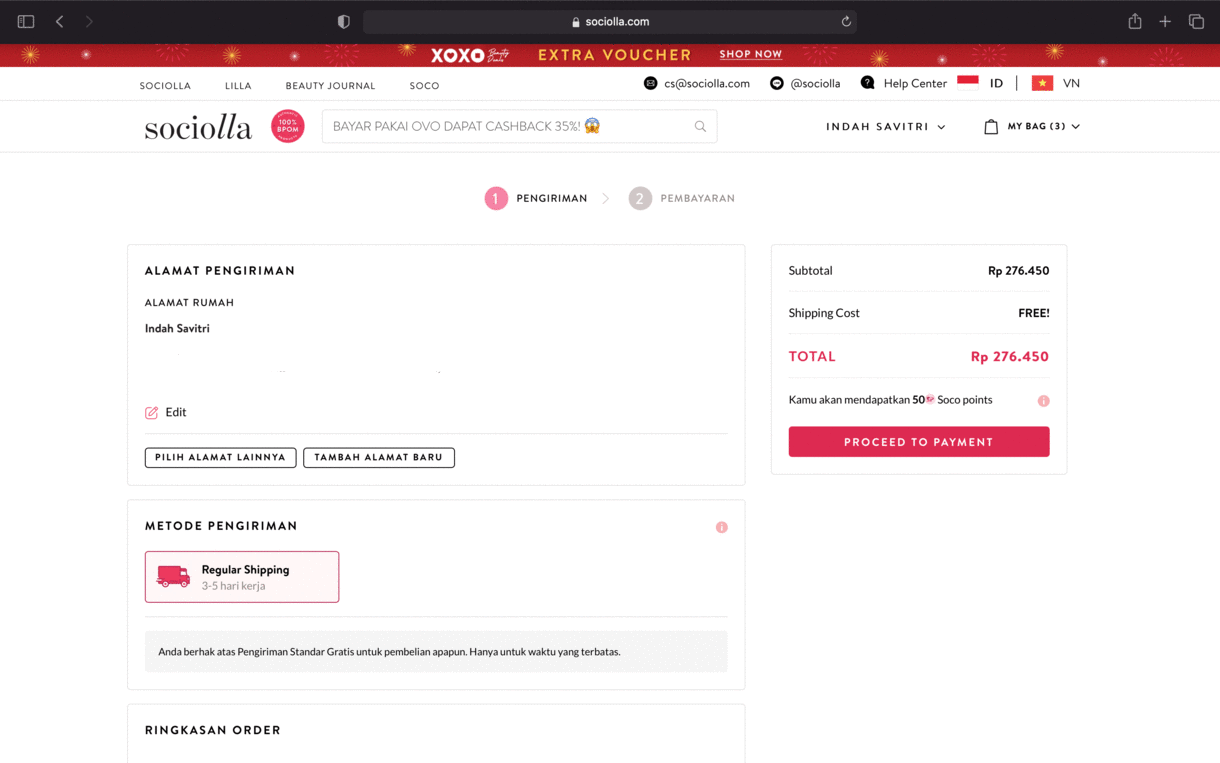Click SHOP NOW in the voucher banner
This screenshot has height=763, width=1220.
tap(751, 54)
